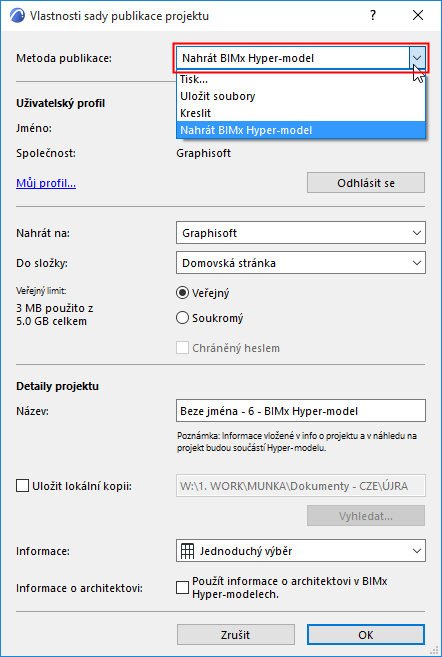Image resolution: width=442 pixels, height=657 pixels.
Task: Choose the Soukromý radio option
Action: click(182, 318)
